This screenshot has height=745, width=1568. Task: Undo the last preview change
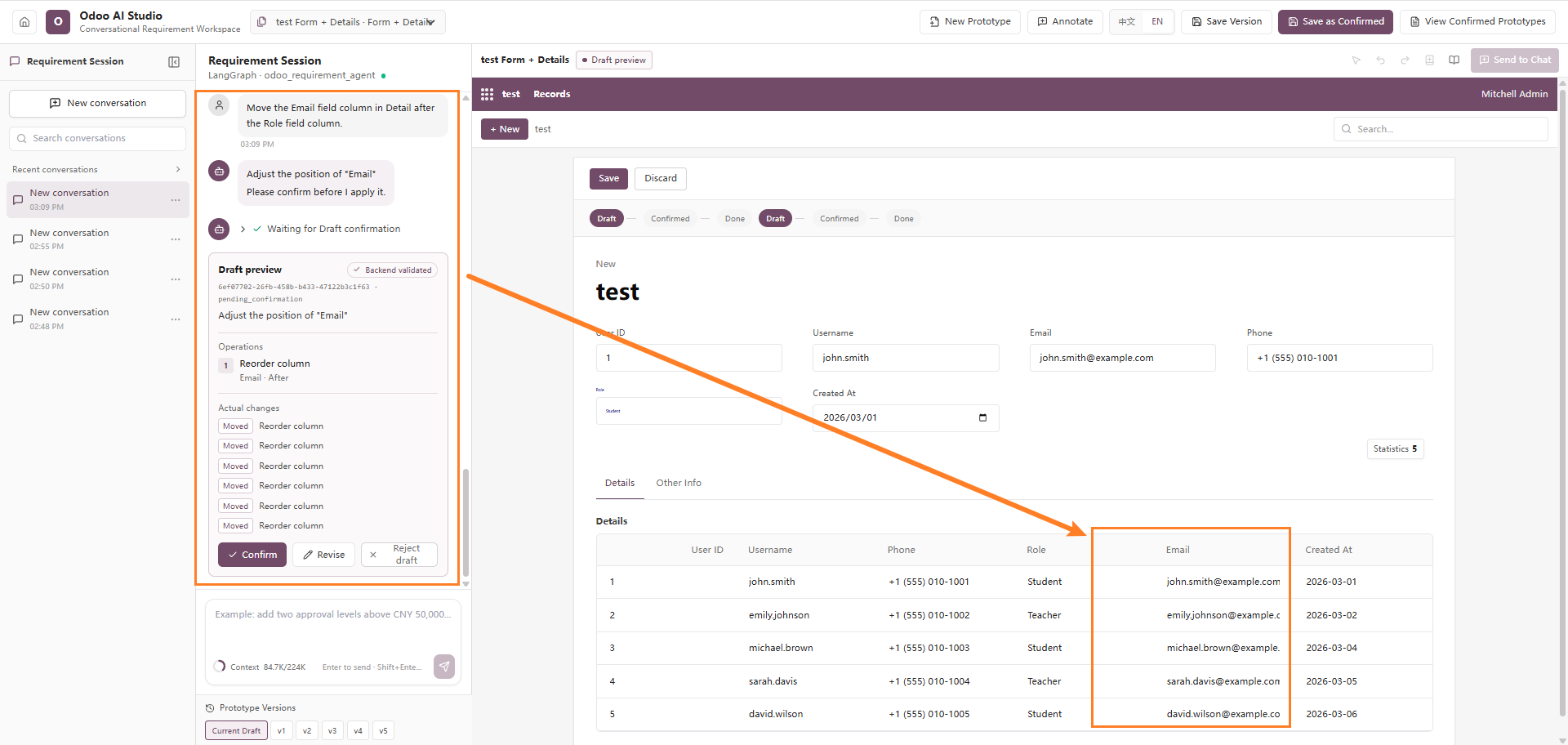point(1381,60)
